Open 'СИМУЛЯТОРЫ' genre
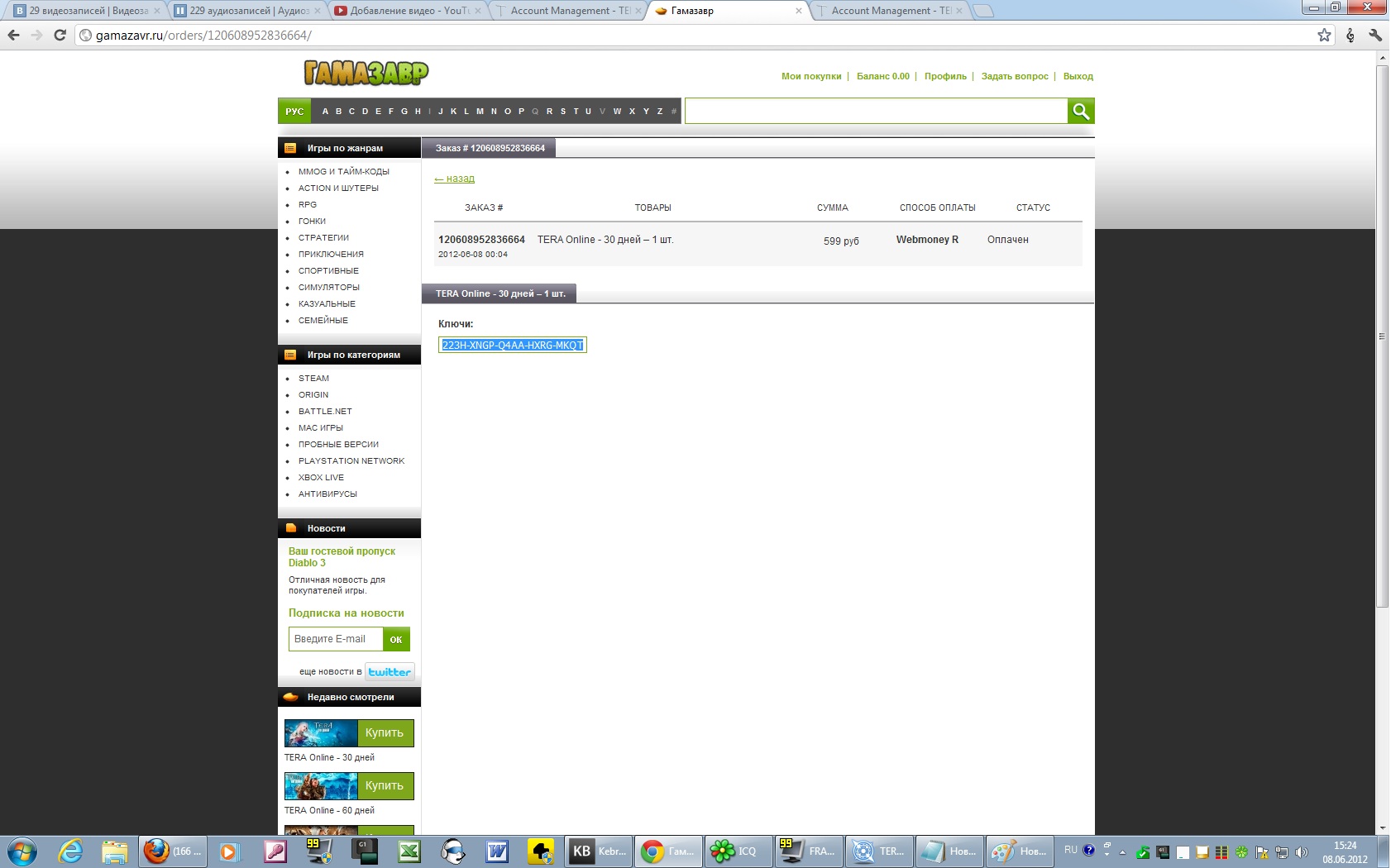The height and width of the screenshot is (868, 1391). click(329, 288)
